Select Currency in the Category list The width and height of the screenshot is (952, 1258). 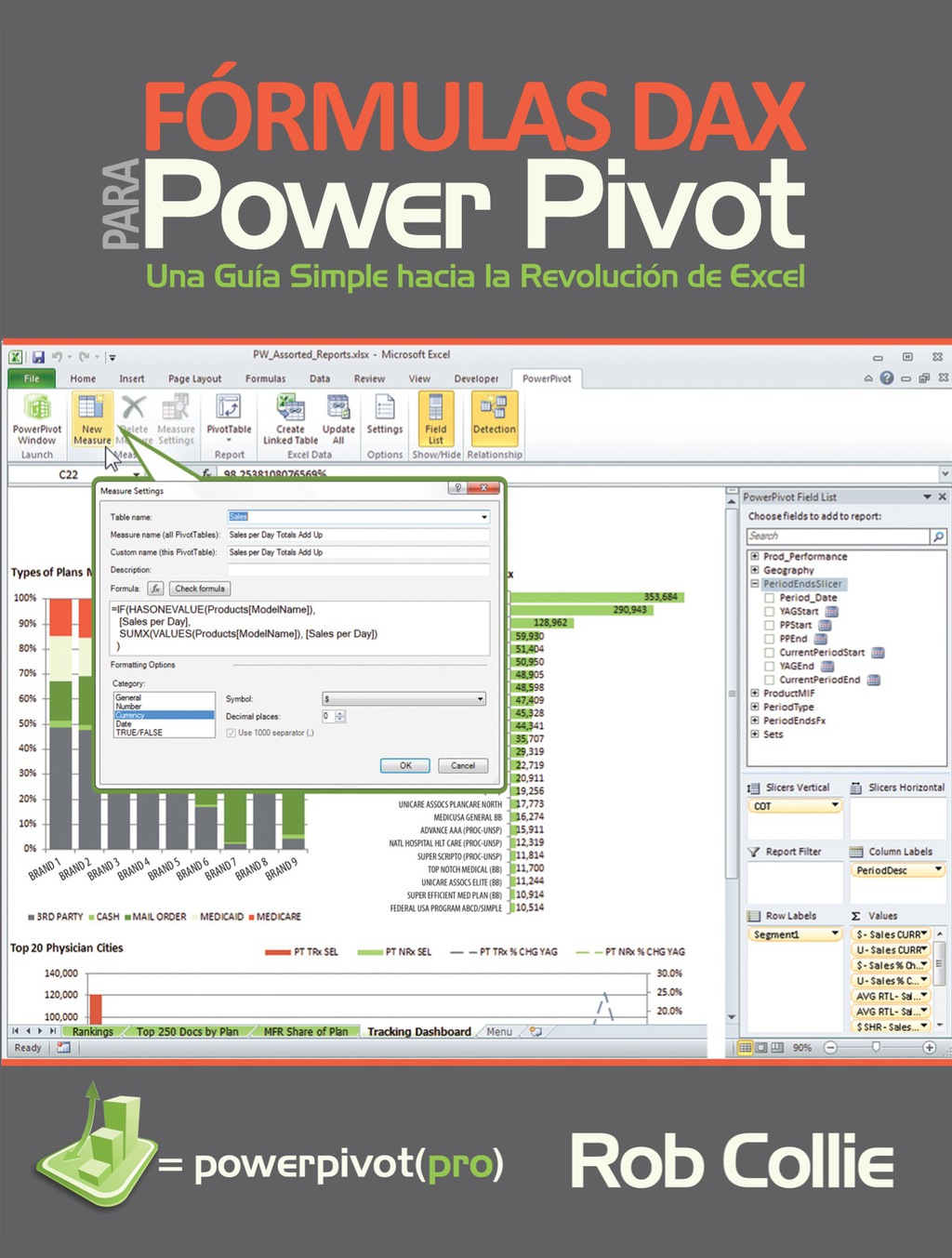[x=164, y=715]
